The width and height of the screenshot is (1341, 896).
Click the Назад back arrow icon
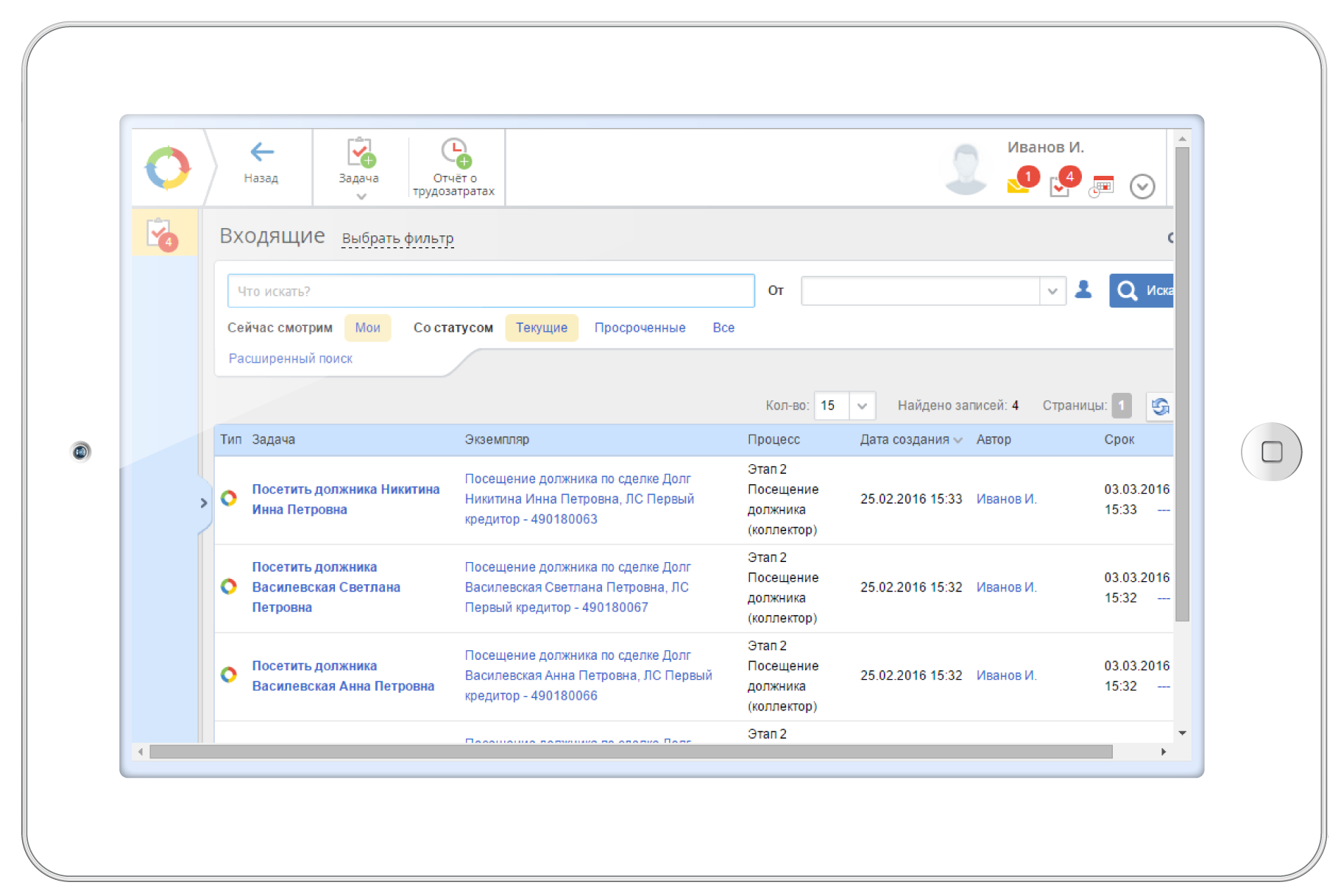(261, 153)
